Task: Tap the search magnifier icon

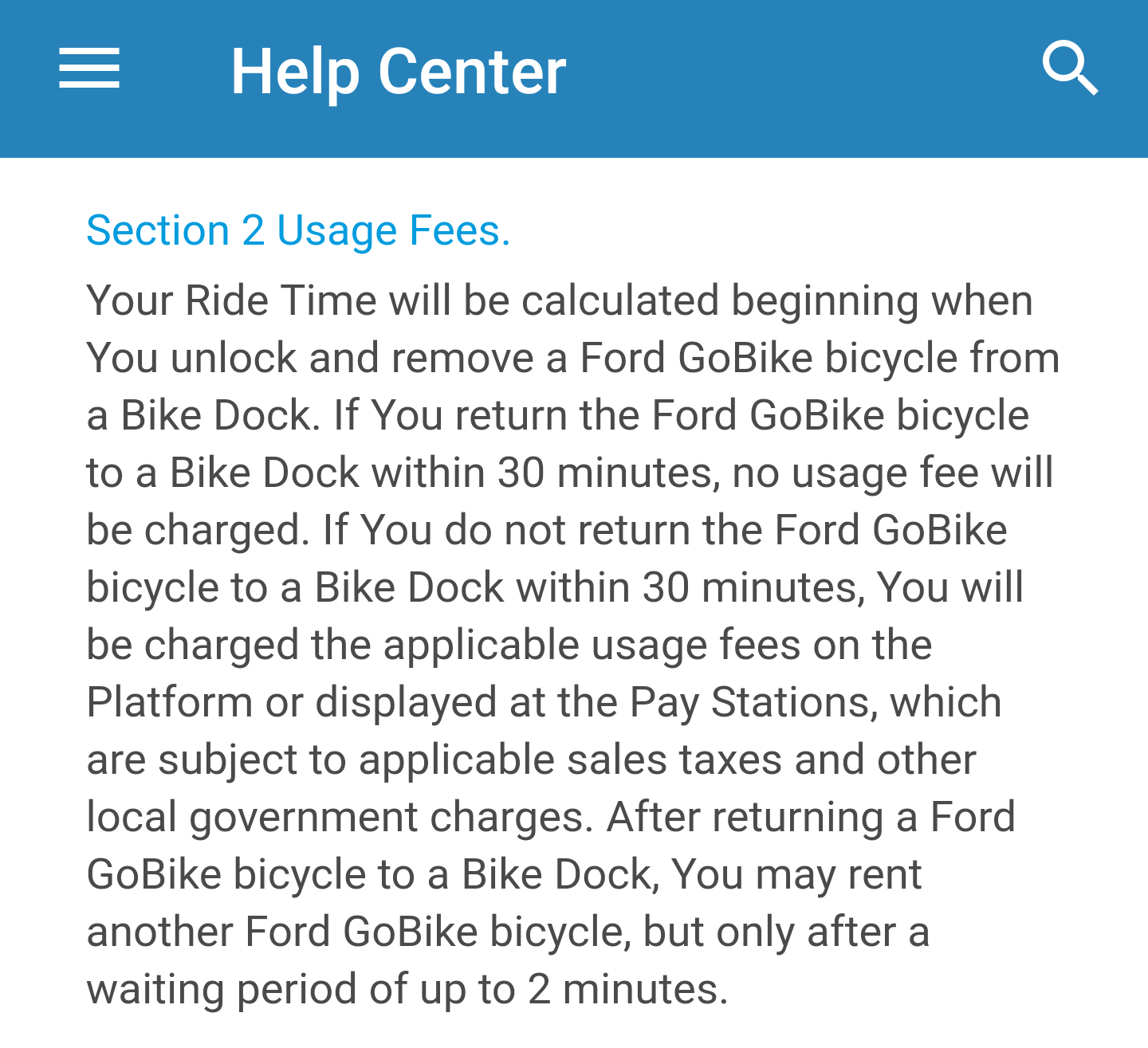Action: pyautogui.click(x=1070, y=69)
